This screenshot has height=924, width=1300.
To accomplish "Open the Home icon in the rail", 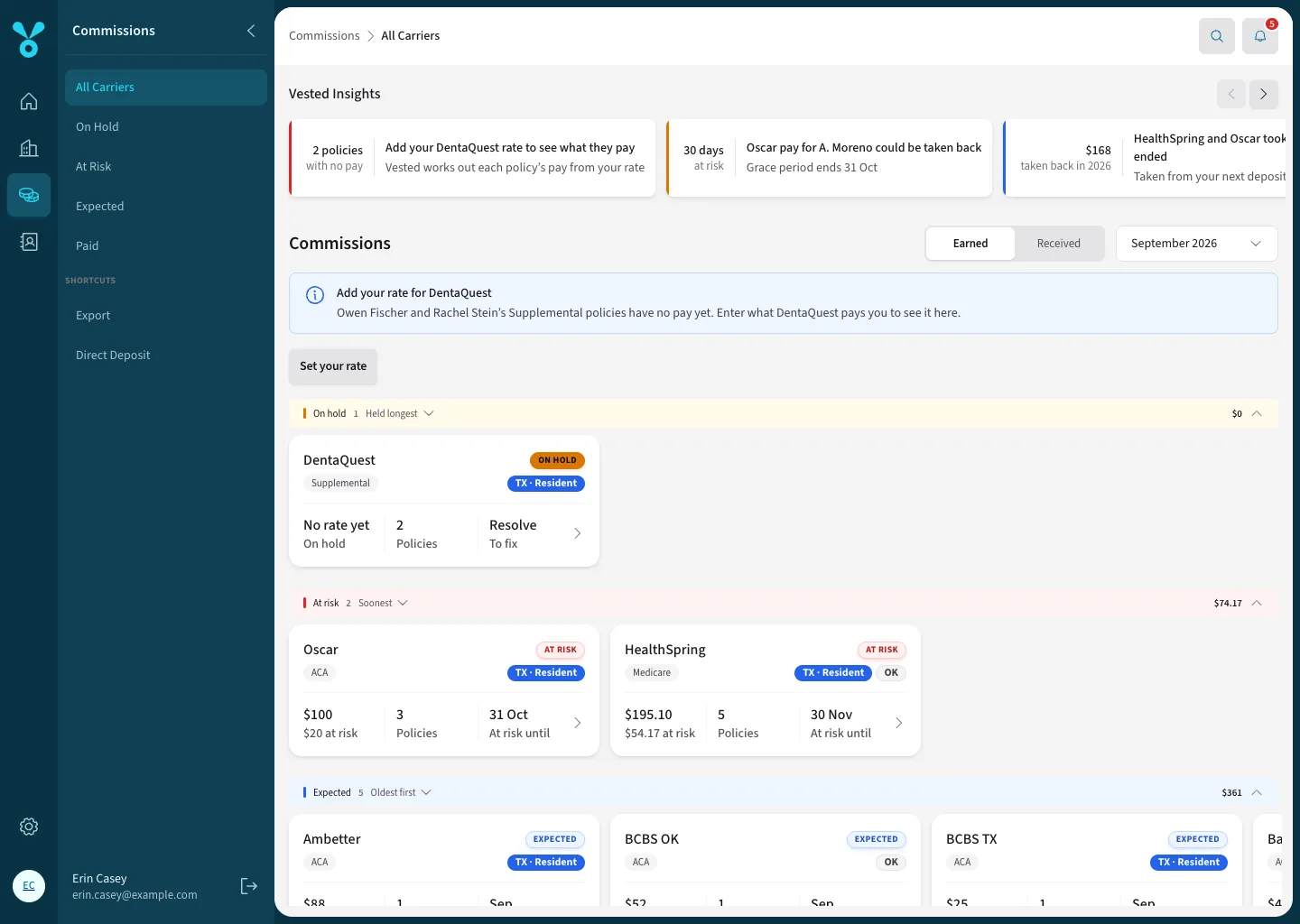I will (29, 101).
